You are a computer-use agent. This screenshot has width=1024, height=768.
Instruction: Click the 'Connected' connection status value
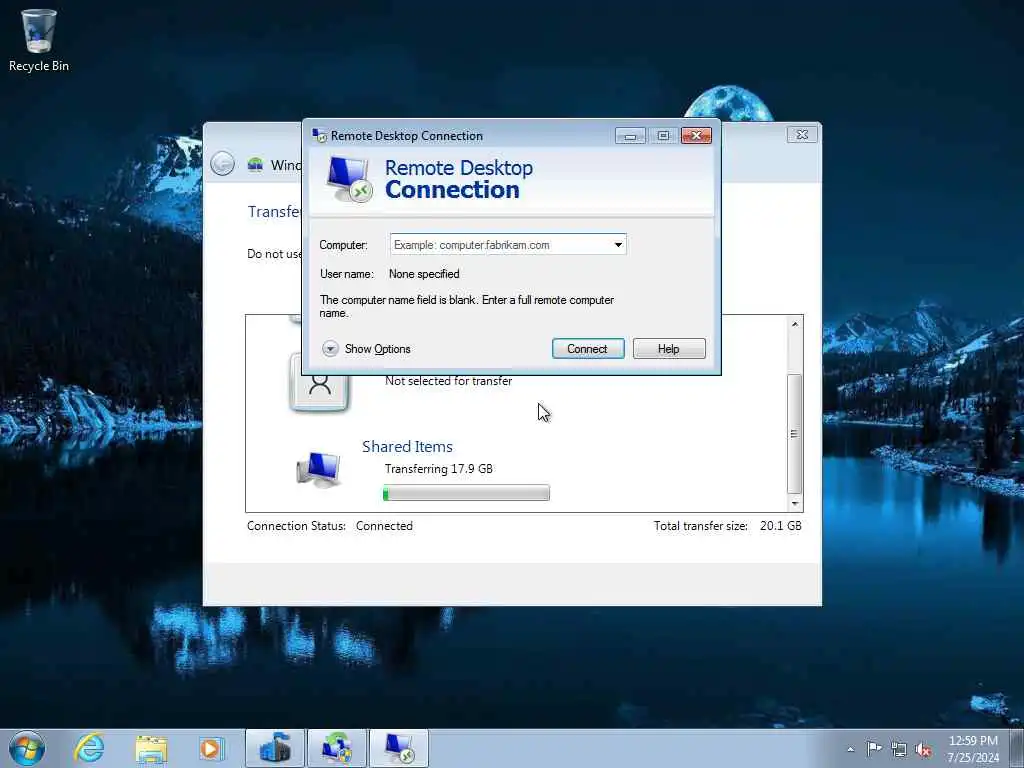(384, 526)
